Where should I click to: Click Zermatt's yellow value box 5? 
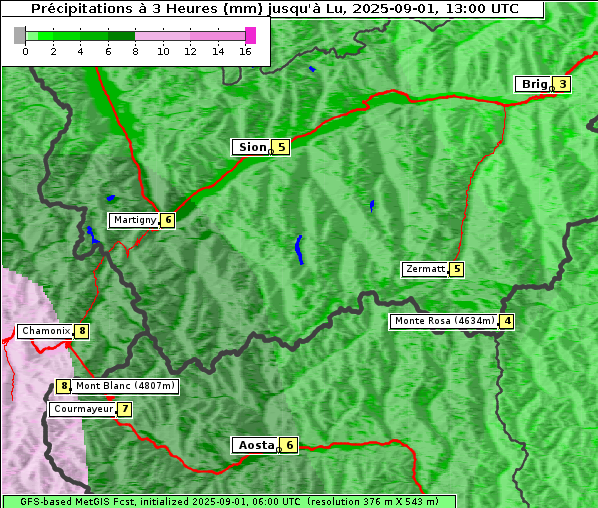[x=457, y=269]
